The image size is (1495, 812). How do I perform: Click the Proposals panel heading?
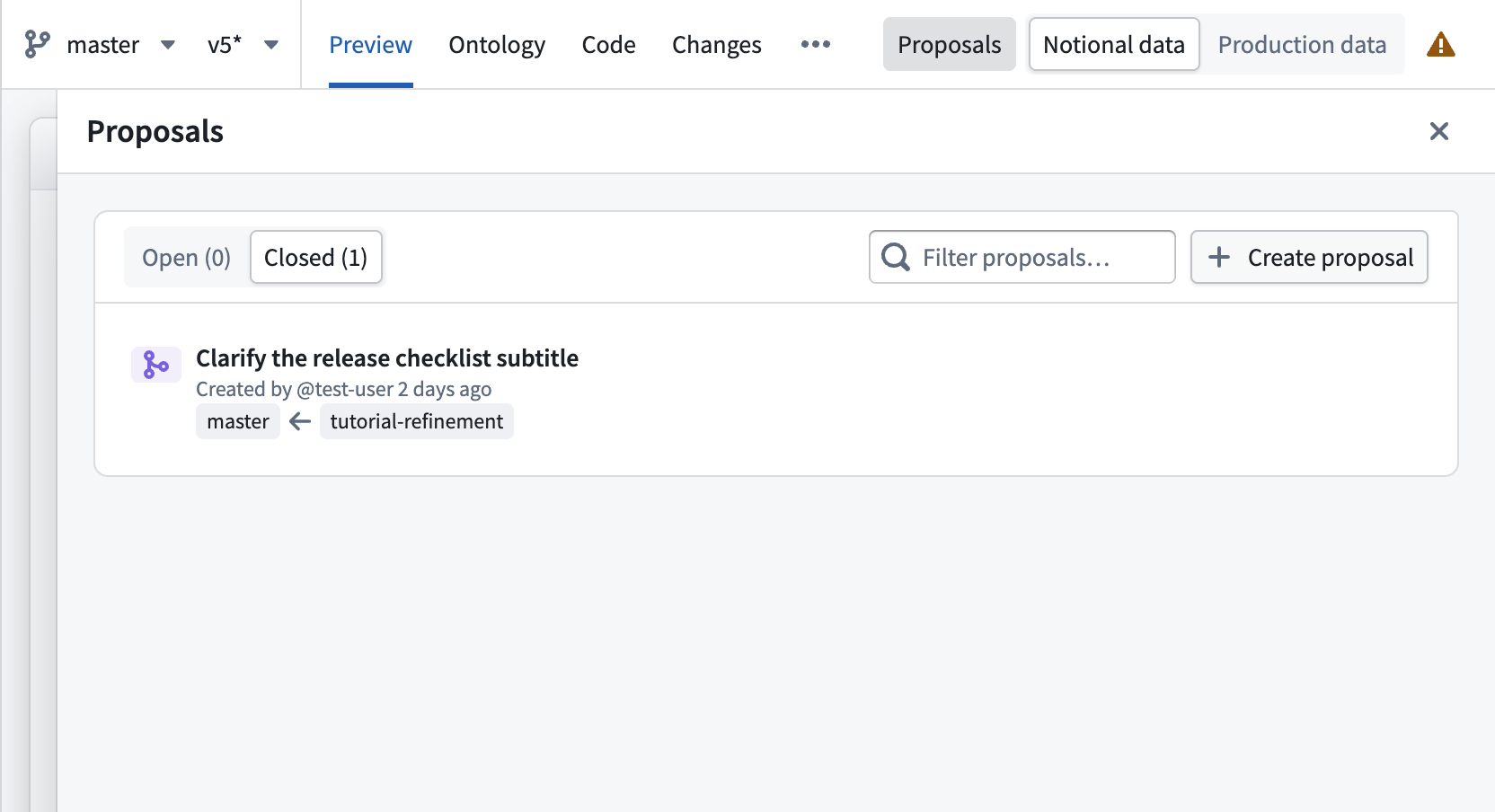click(155, 131)
